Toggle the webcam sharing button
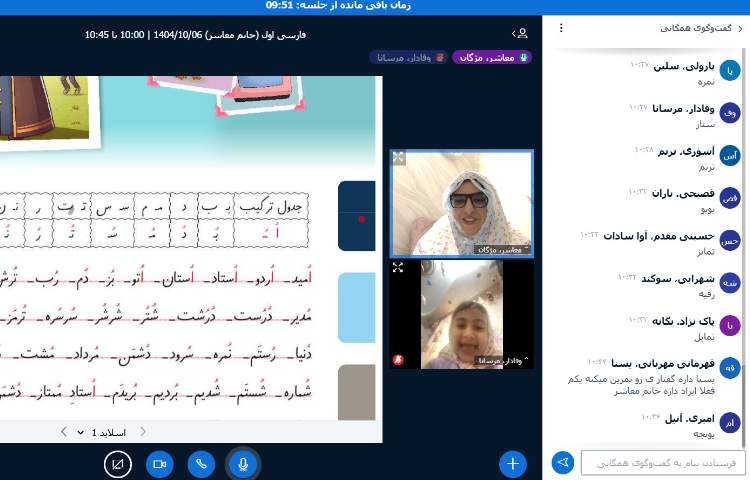The image size is (750, 480). click(x=160, y=464)
